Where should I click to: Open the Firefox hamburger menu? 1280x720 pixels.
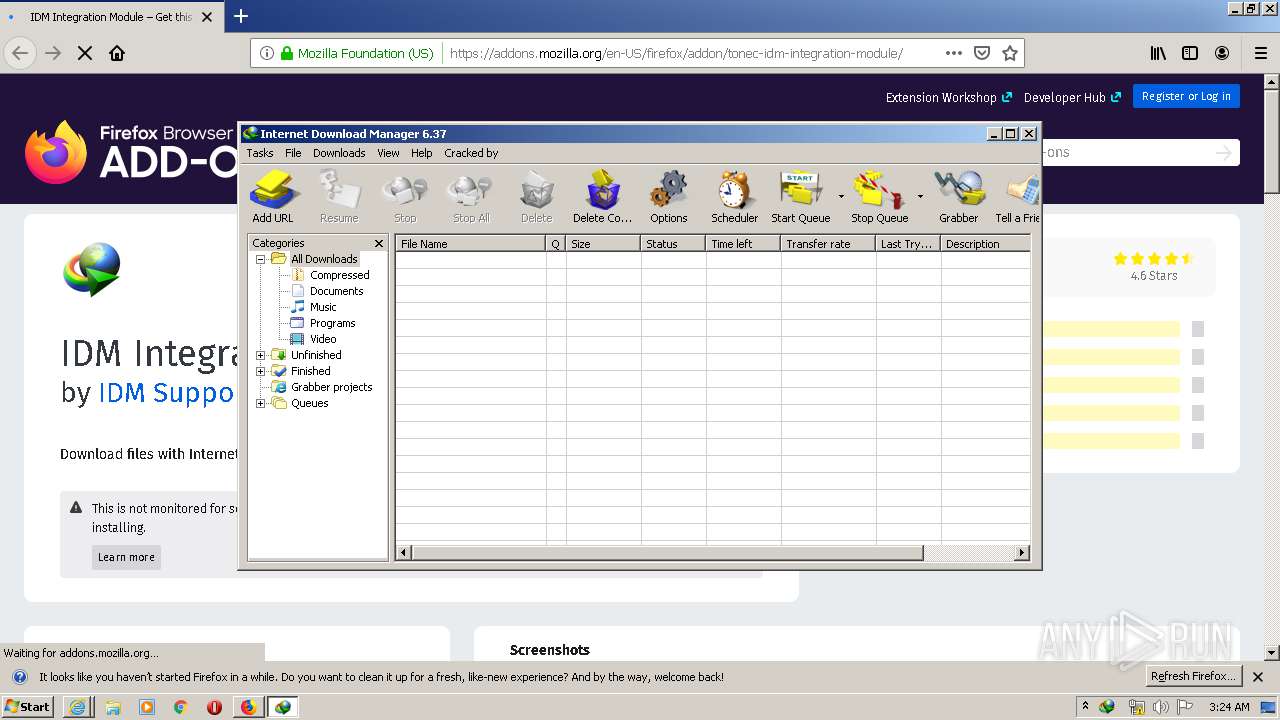coord(1260,53)
